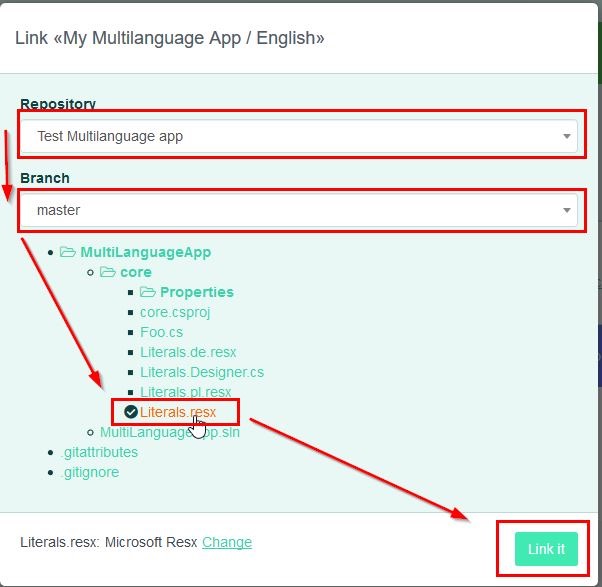Expand the Properties folder
Image resolution: width=602 pixels, height=587 pixels.
pyautogui.click(x=196, y=292)
